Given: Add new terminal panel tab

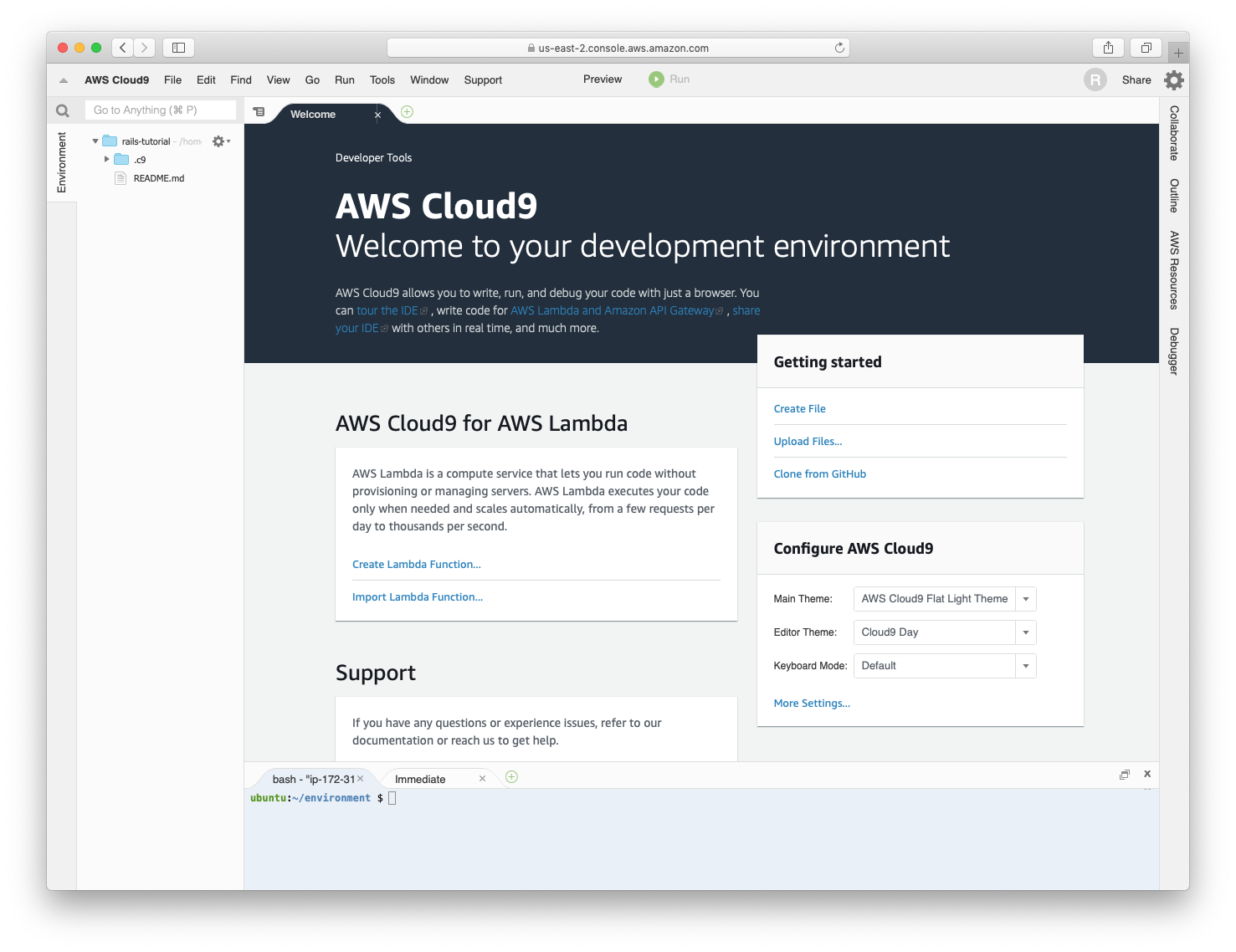Looking at the screenshot, I should pos(511,777).
